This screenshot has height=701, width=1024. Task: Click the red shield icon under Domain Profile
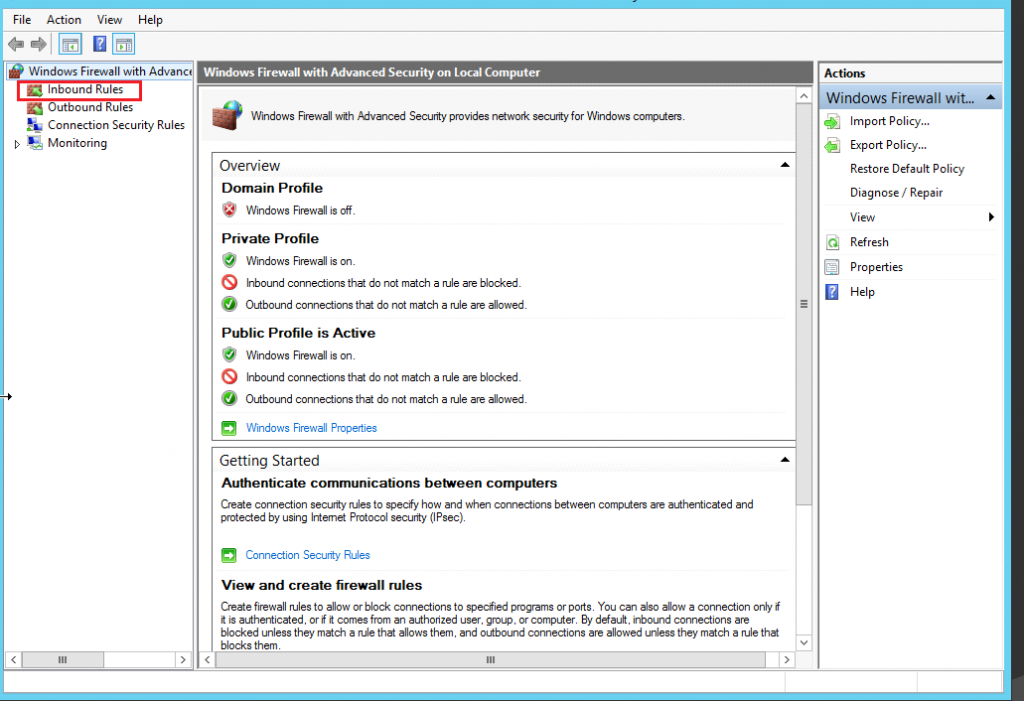(229, 210)
